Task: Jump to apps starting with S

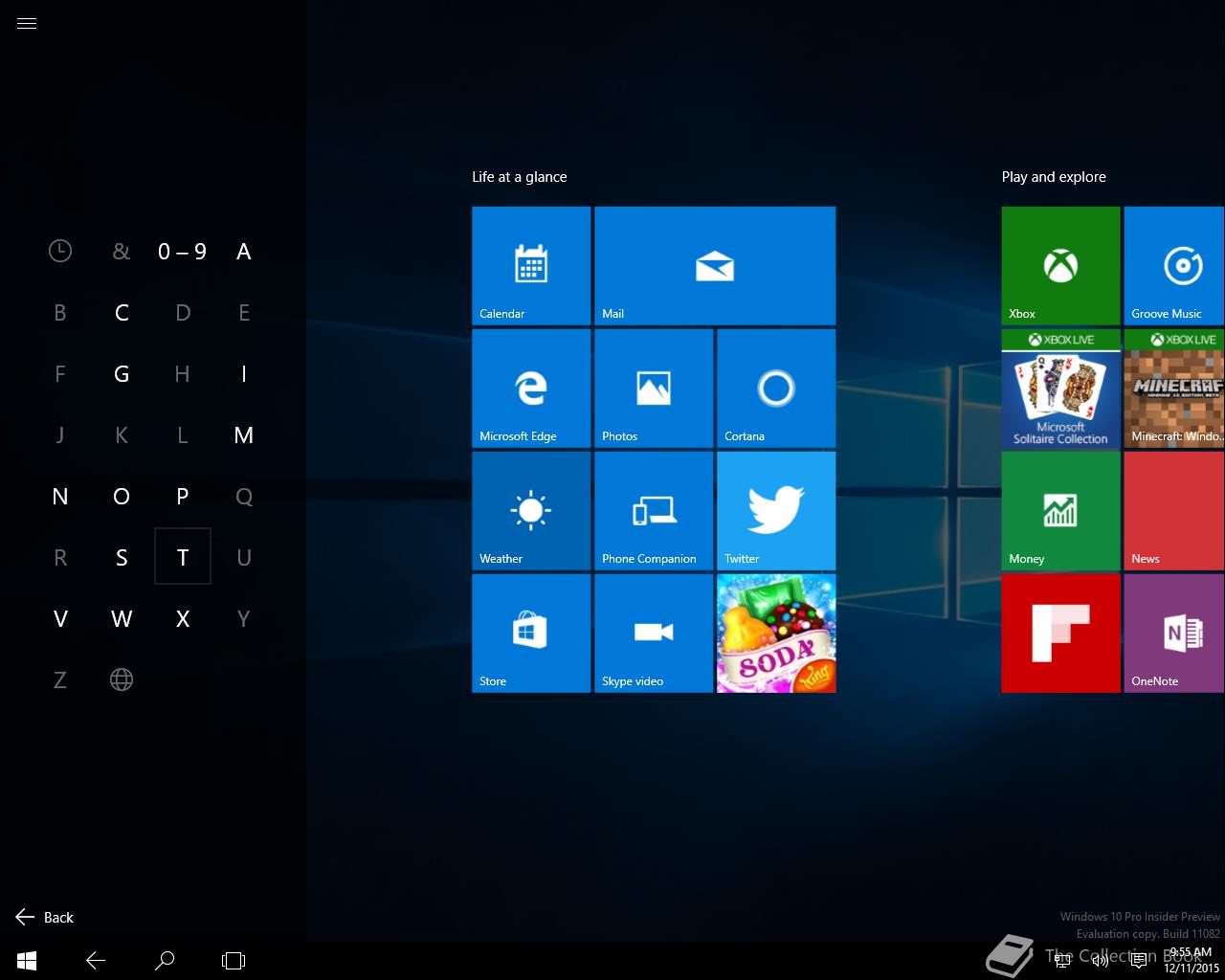Action: tap(122, 558)
